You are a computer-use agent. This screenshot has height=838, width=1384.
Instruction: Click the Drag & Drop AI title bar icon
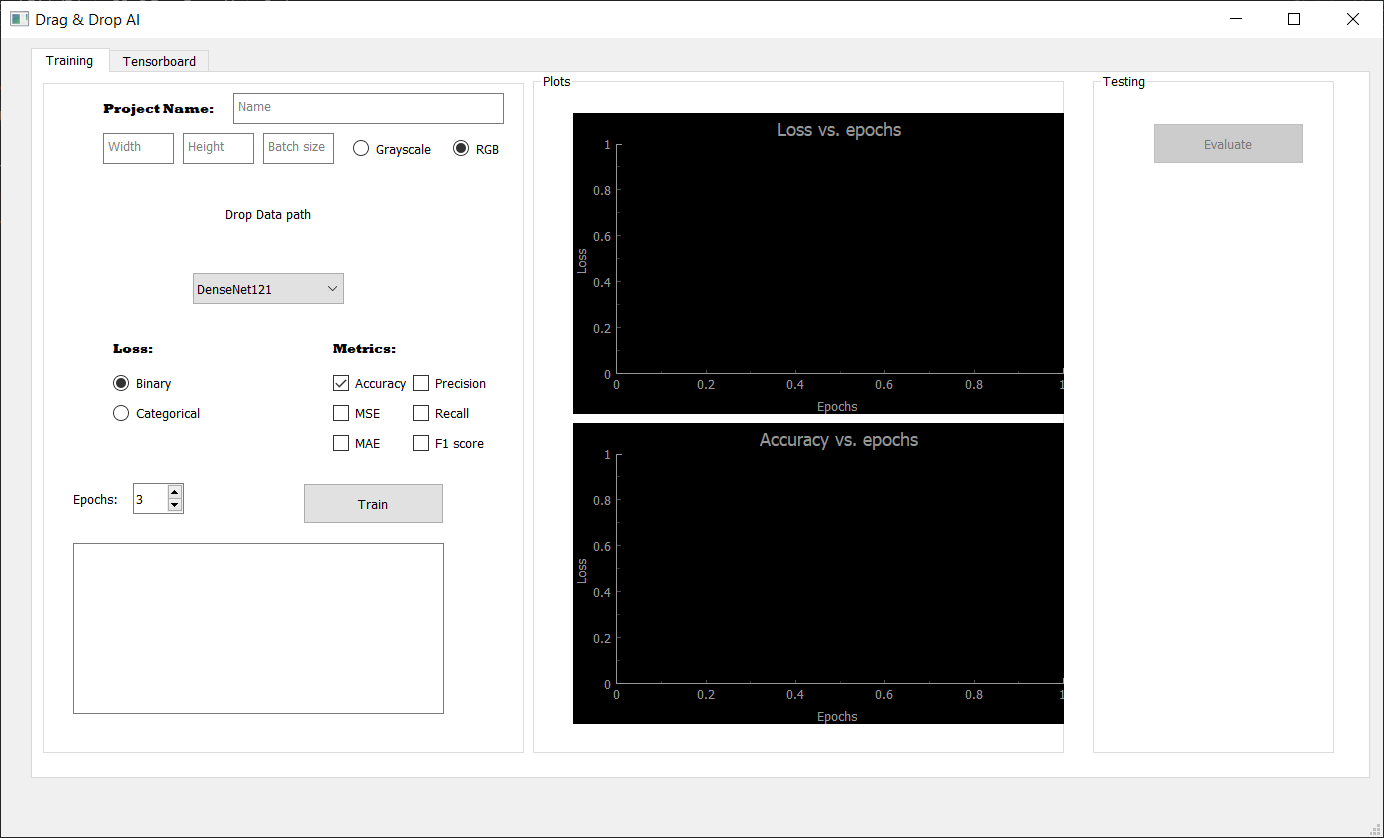point(19,18)
